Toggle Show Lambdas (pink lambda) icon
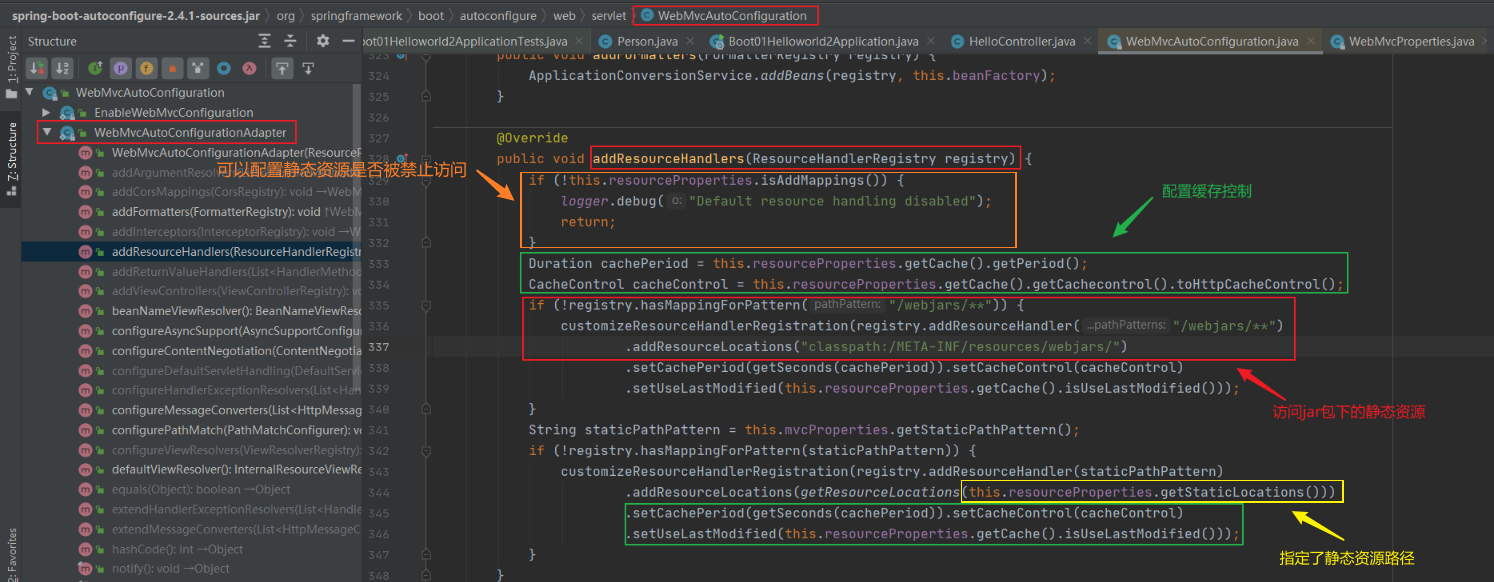 coord(250,68)
